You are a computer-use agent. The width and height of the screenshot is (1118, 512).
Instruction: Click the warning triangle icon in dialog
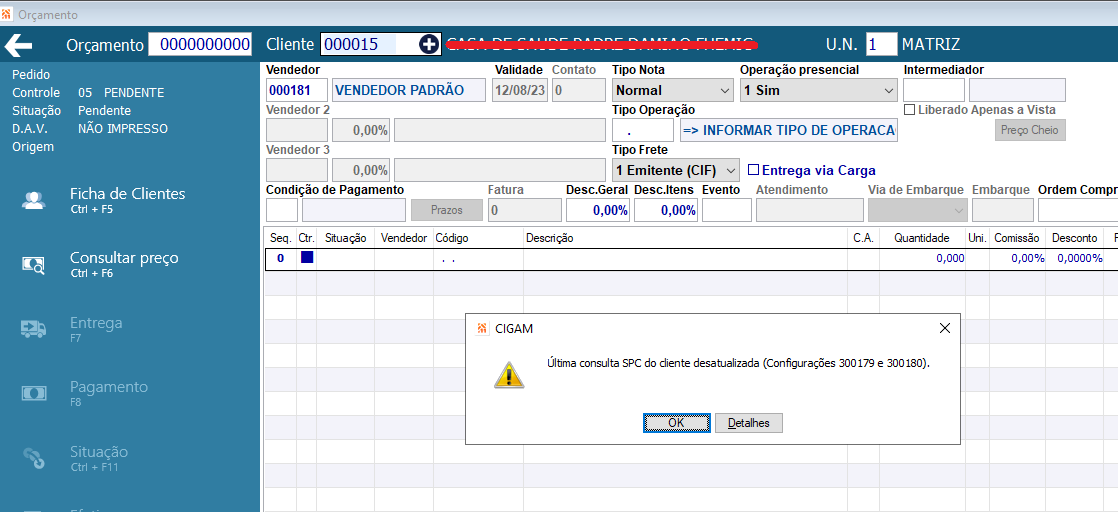pos(508,374)
